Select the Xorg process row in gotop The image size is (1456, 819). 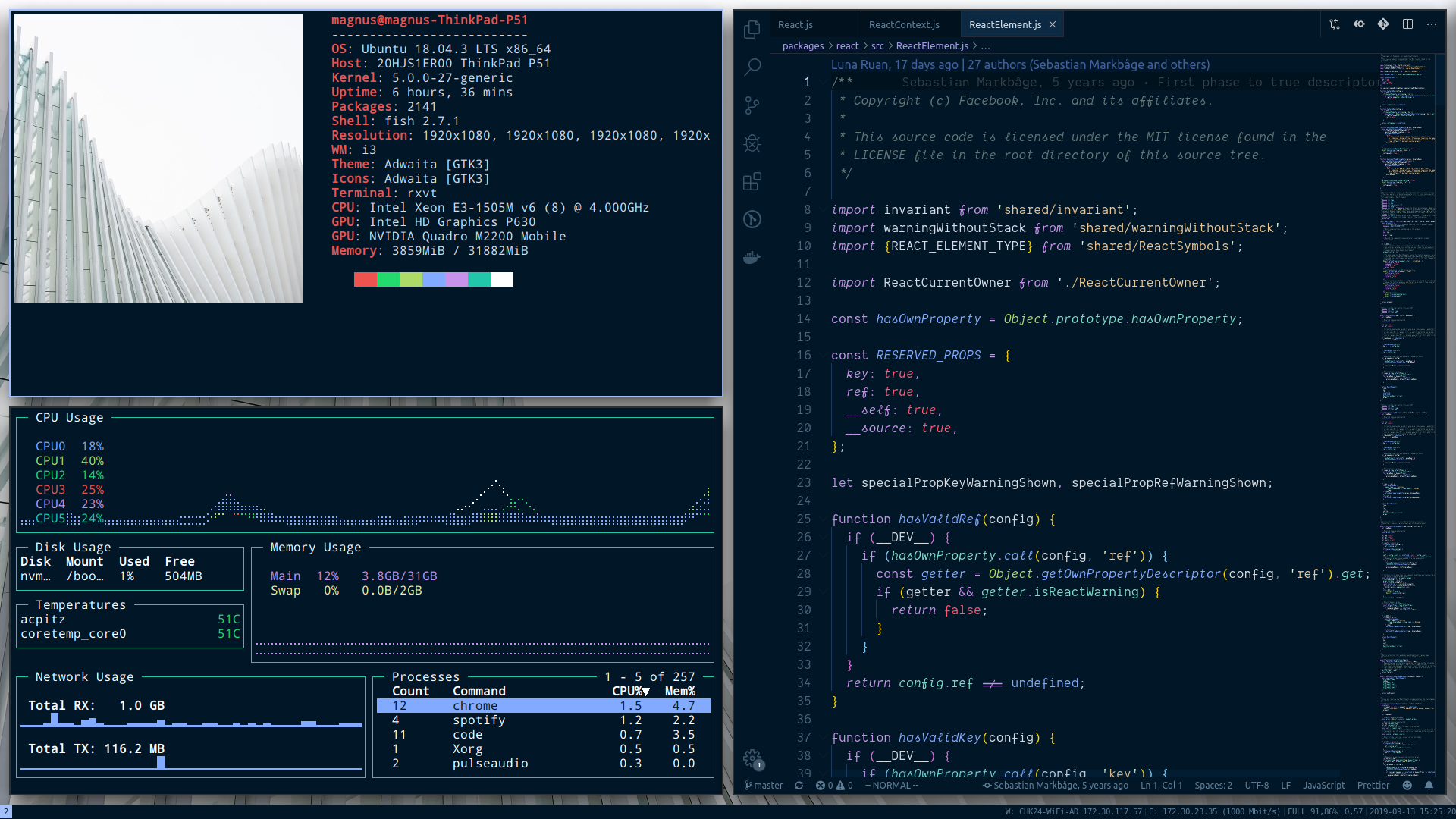pyautogui.click(x=543, y=749)
